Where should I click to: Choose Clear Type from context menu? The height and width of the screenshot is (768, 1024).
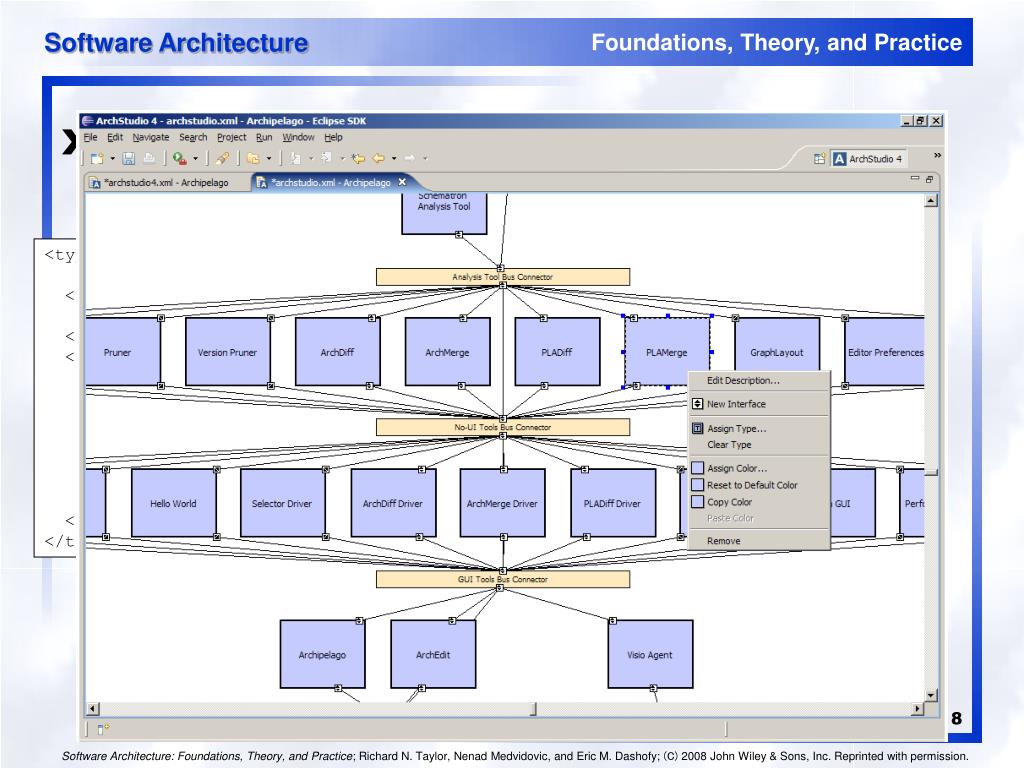coord(760,445)
